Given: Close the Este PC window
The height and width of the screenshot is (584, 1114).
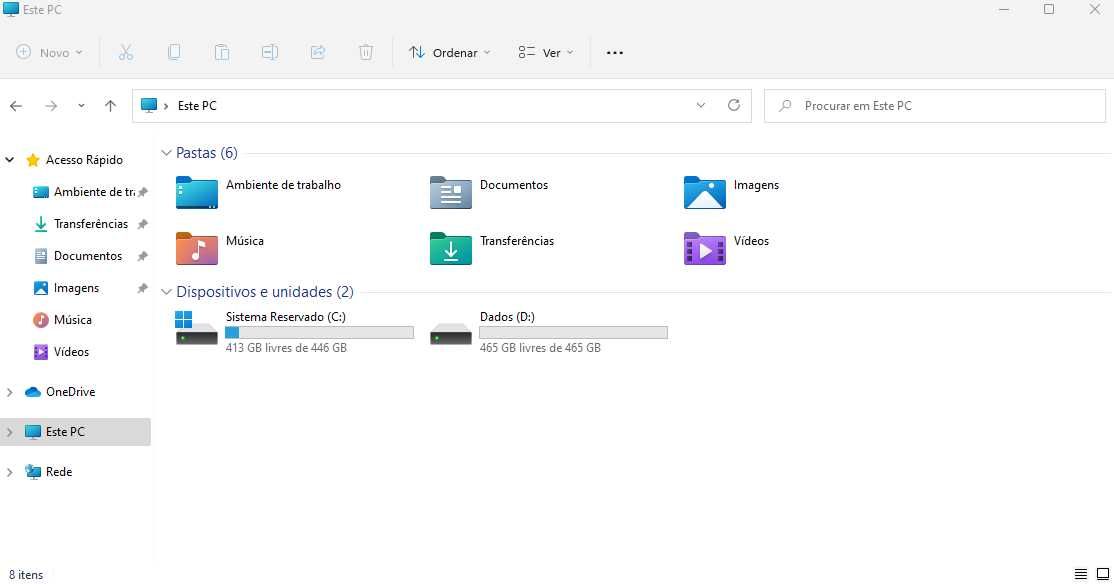Looking at the screenshot, I should tap(1095, 9).
